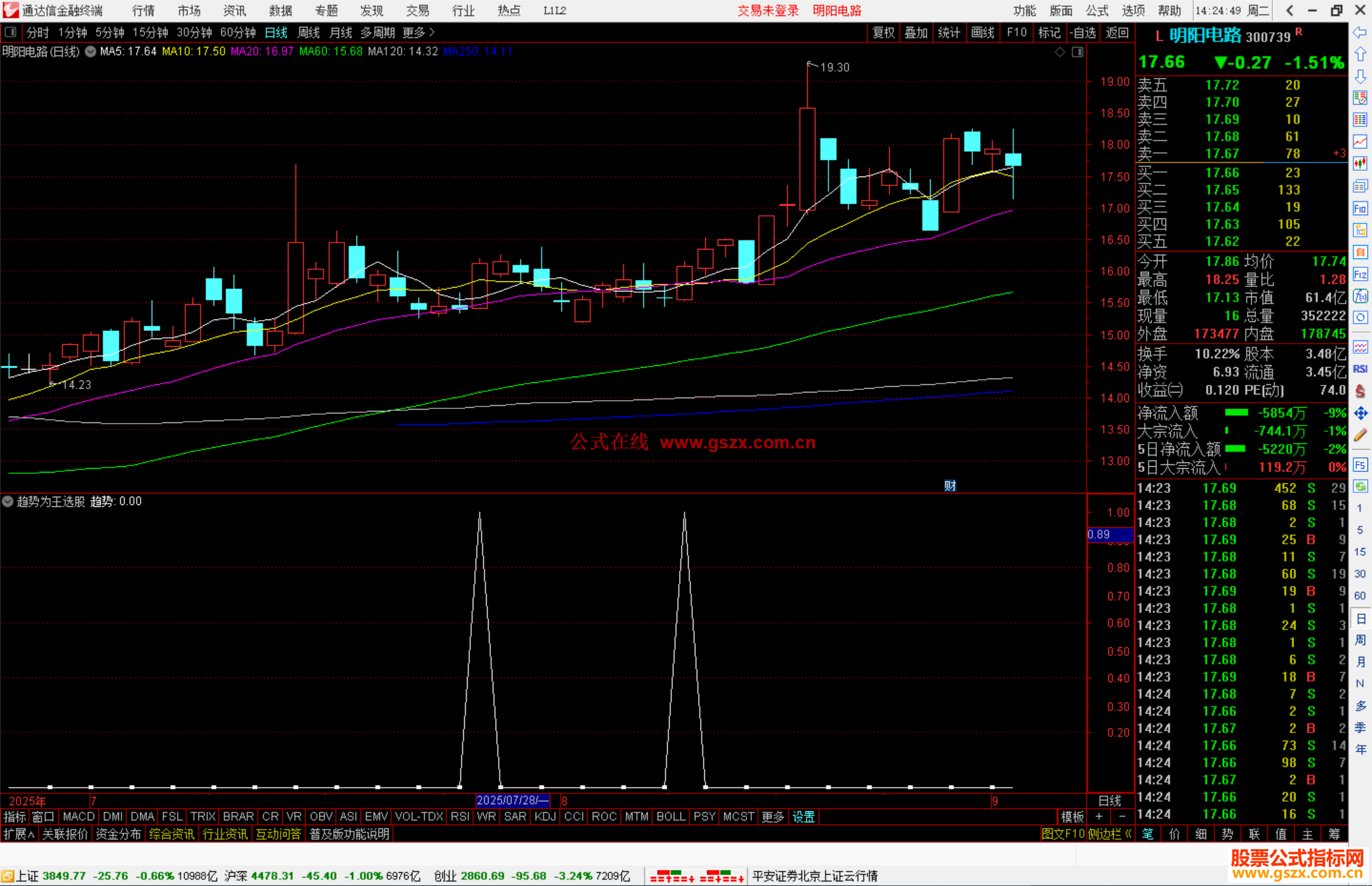Viewport: 1372px width, 886px height.
Task: Select the KDJ indicator tab
Action: click(545, 817)
